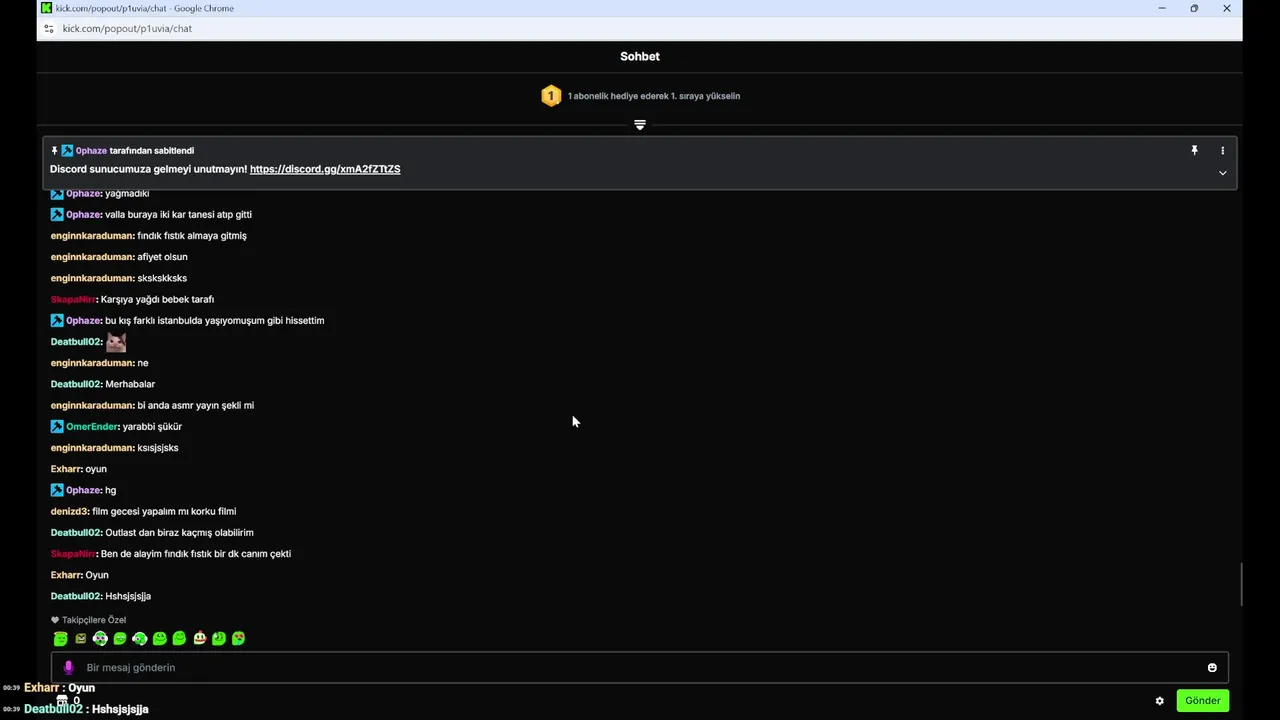View site information icon in address bar
Screen dimensions: 1280x720
48,29
